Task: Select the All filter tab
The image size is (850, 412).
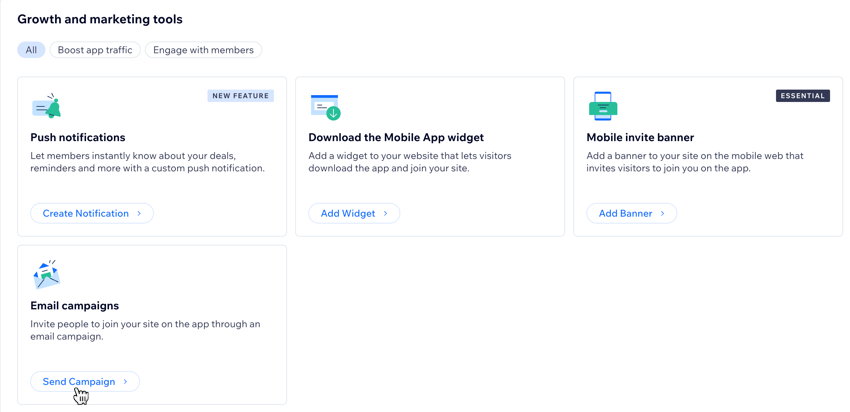Action: click(x=31, y=50)
